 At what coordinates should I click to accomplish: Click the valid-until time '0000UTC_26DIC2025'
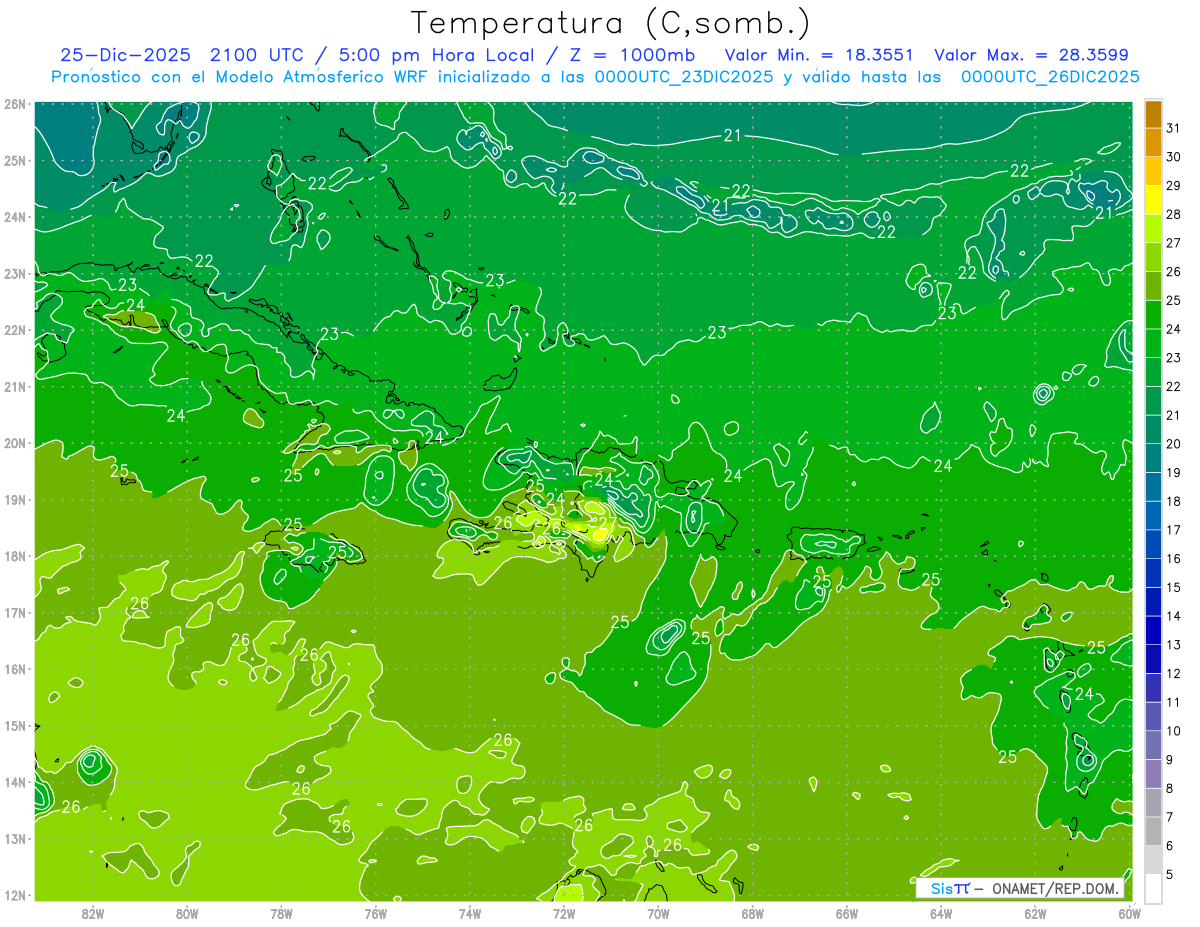[1050, 77]
